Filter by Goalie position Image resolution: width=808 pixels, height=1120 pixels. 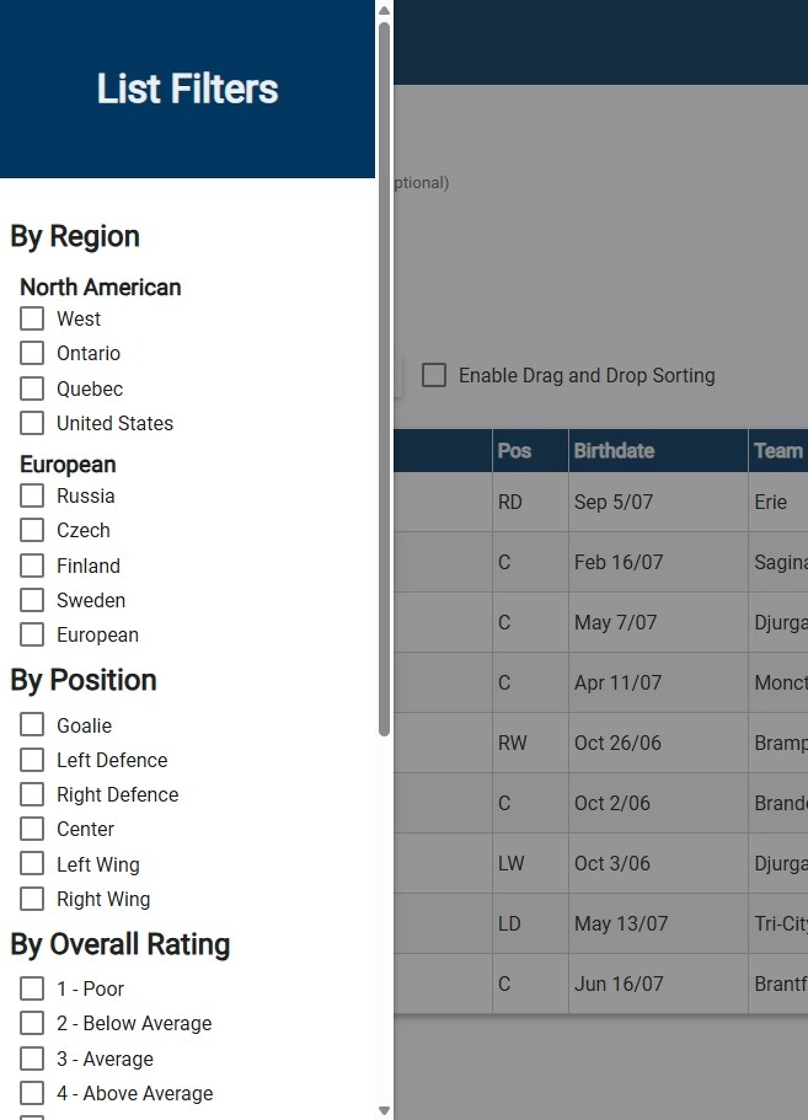point(31,725)
